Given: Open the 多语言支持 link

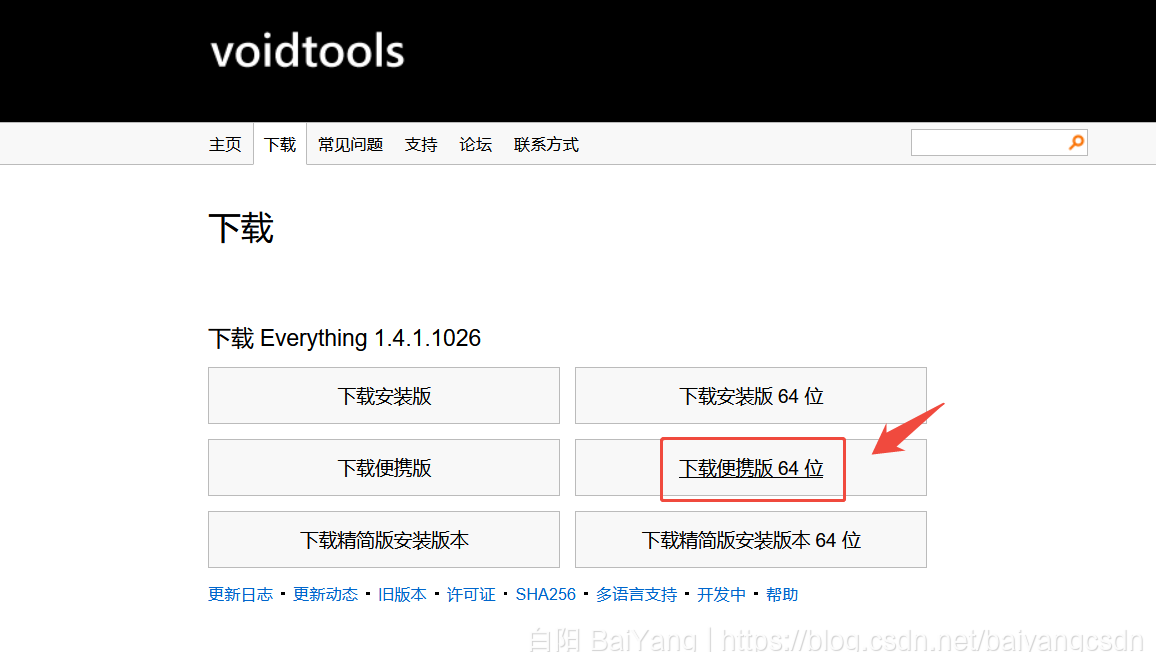Looking at the screenshot, I should [636, 595].
